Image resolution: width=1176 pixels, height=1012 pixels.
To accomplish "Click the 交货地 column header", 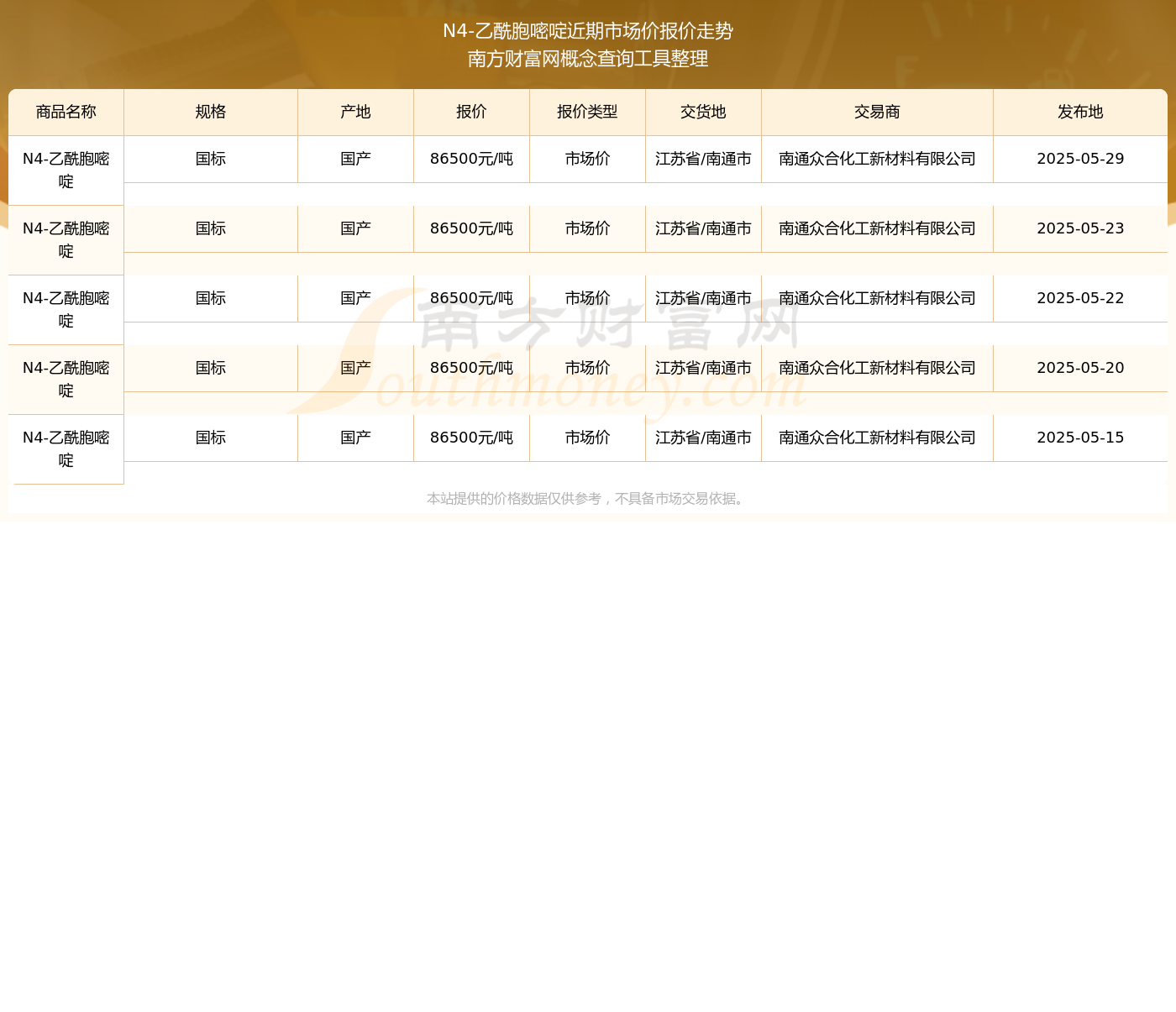I will (704, 113).
